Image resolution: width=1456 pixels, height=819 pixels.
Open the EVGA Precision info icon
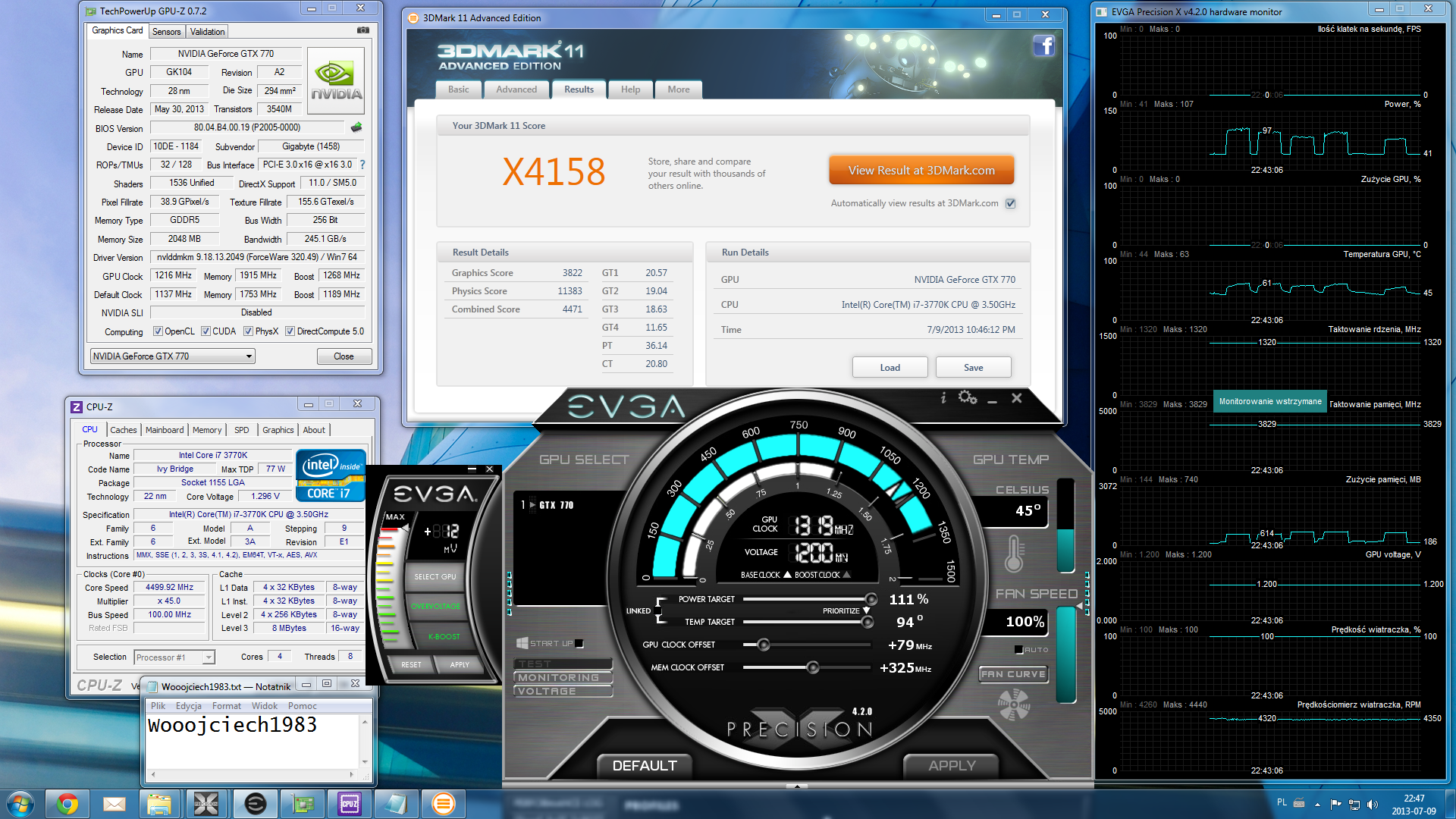click(x=943, y=397)
